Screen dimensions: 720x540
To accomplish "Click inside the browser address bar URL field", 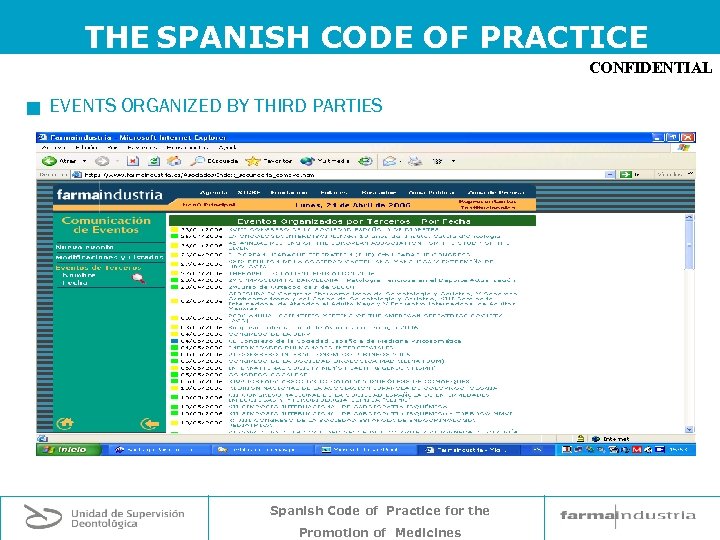I will [x=342, y=174].
